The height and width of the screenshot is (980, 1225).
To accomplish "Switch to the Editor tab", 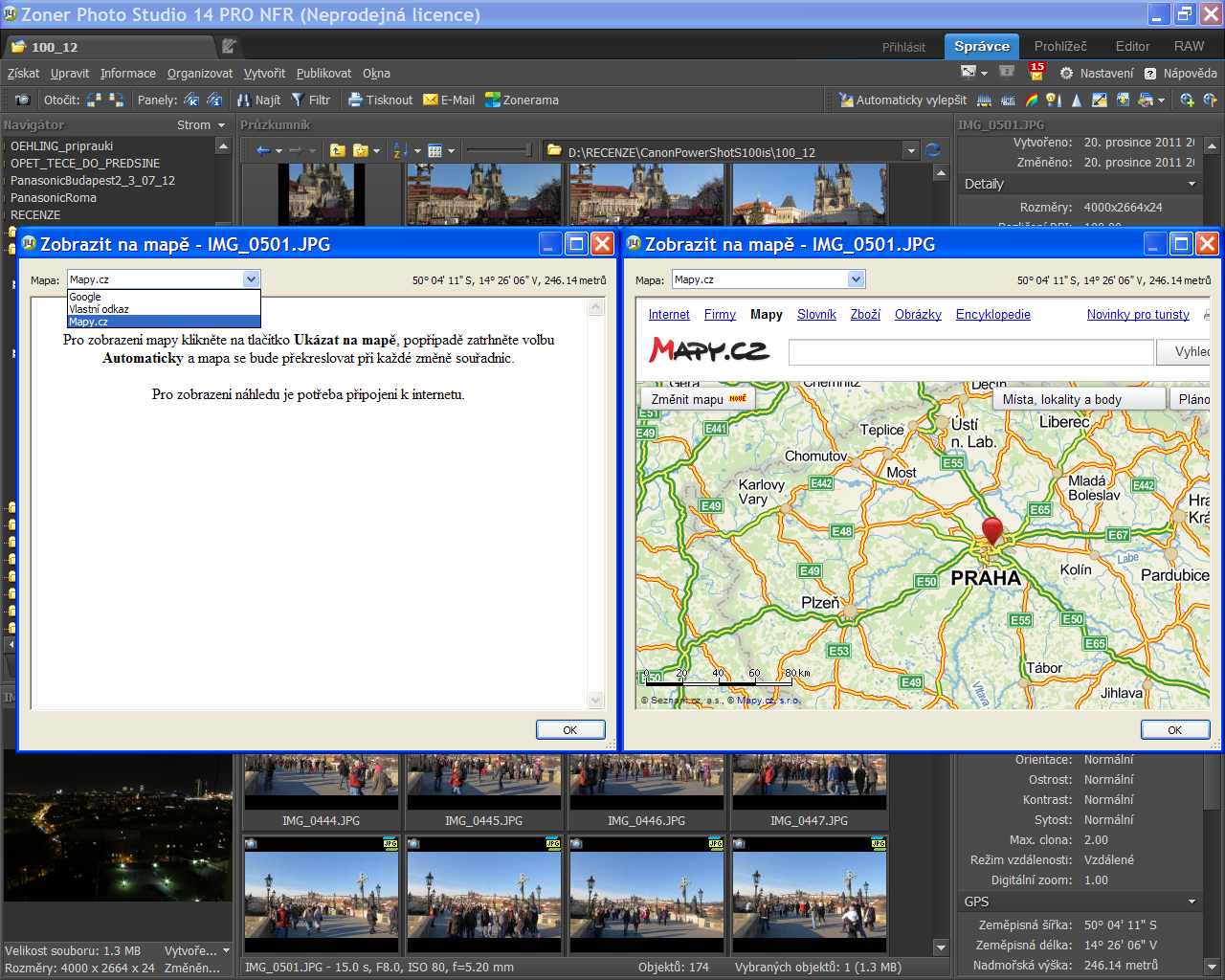I will [1132, 46].
